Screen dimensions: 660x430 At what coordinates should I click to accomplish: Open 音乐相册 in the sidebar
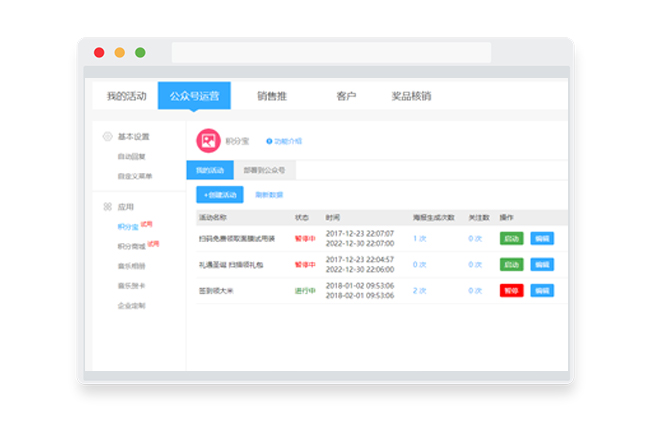tap(131, 266)
